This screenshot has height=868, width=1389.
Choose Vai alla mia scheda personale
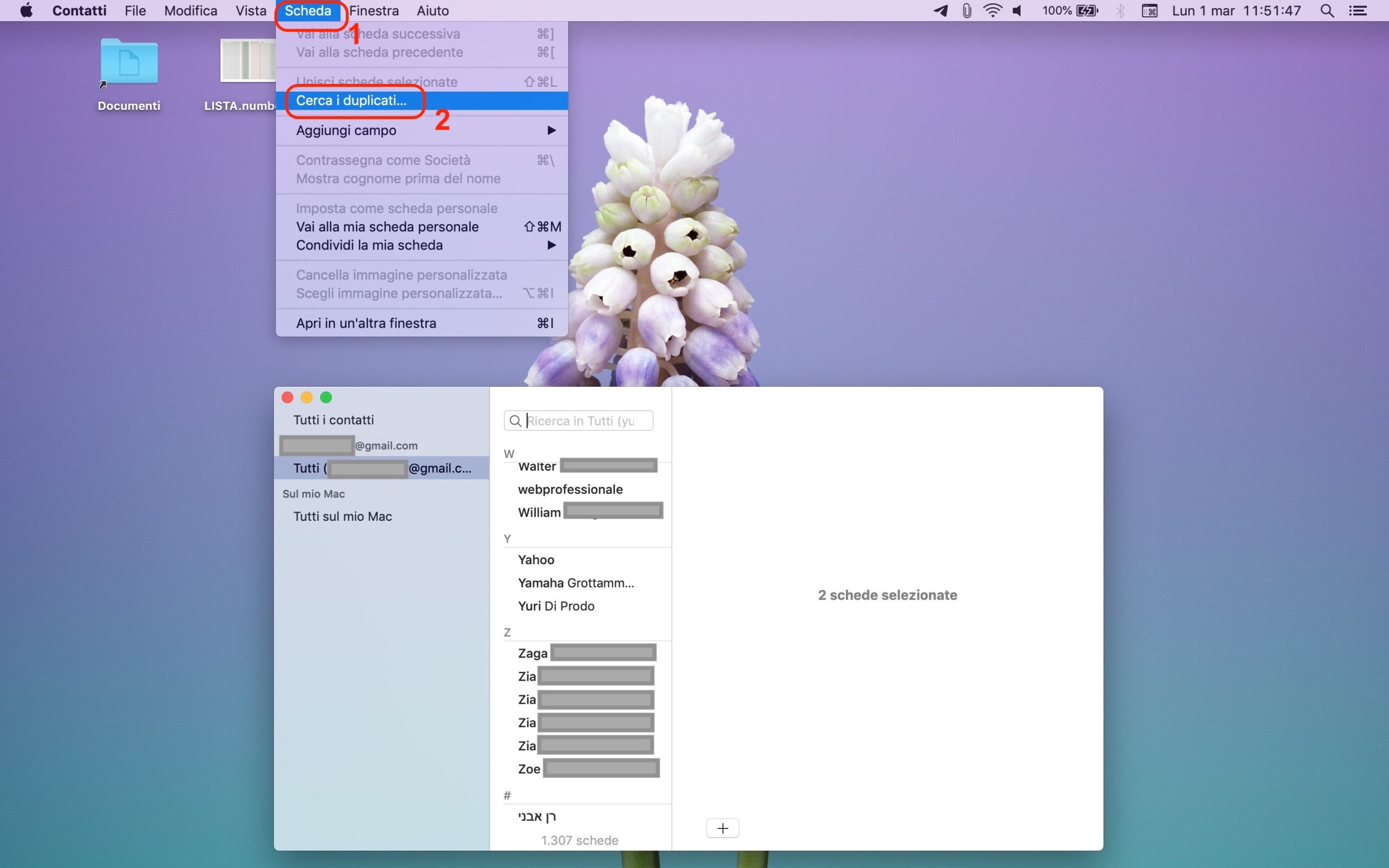pyautogui.click(x=387, y=227)
